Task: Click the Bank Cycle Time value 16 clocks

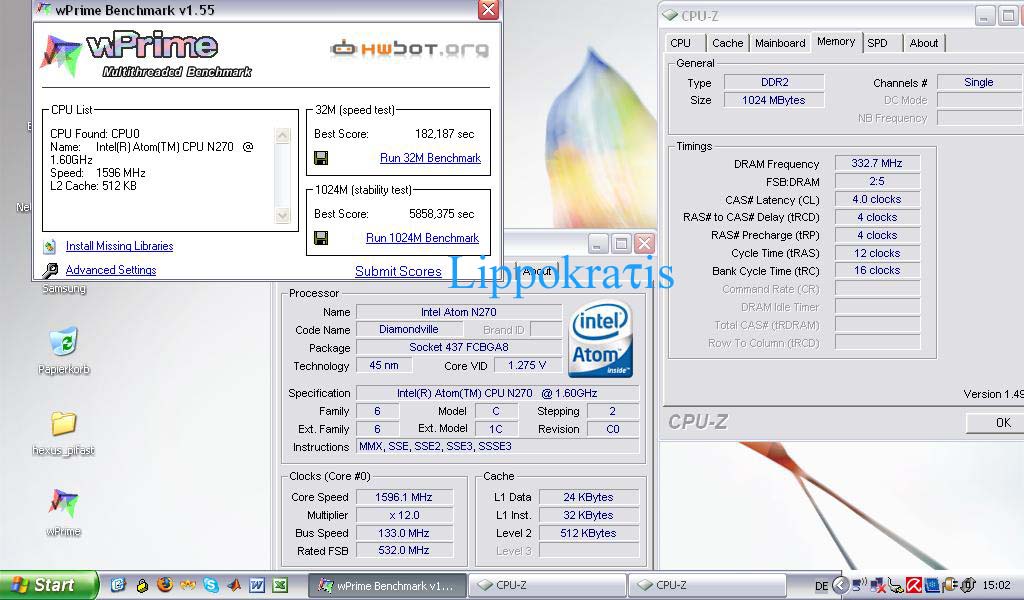Action: [877, 270]
